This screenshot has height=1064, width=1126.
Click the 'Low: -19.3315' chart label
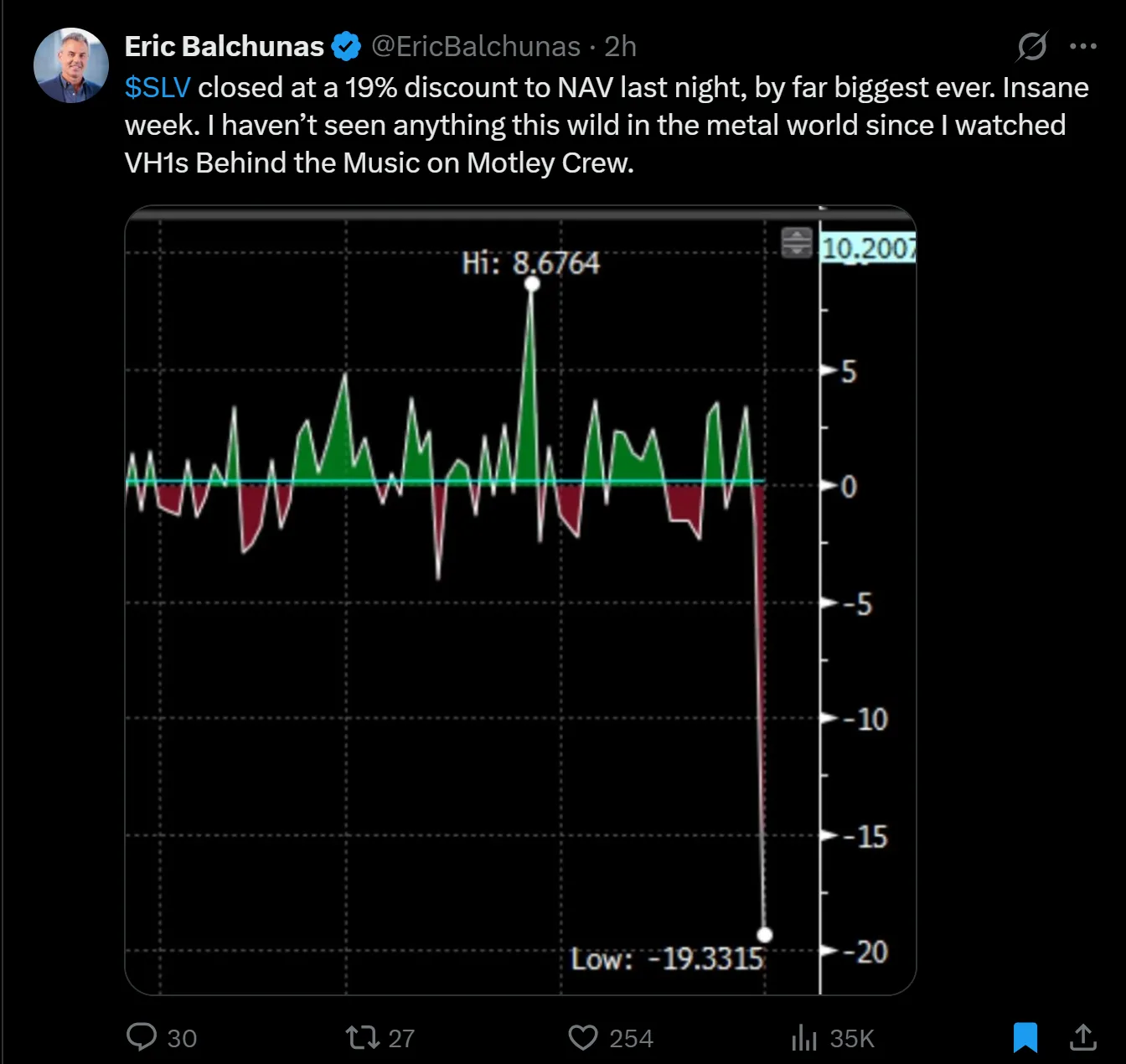[x=667, y=958]
